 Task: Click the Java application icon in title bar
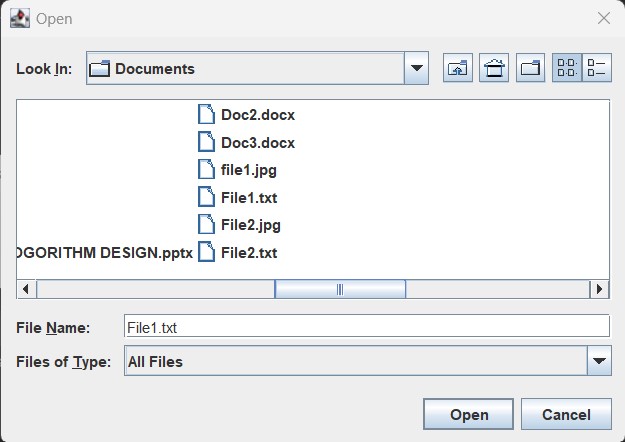pos(20,18)
